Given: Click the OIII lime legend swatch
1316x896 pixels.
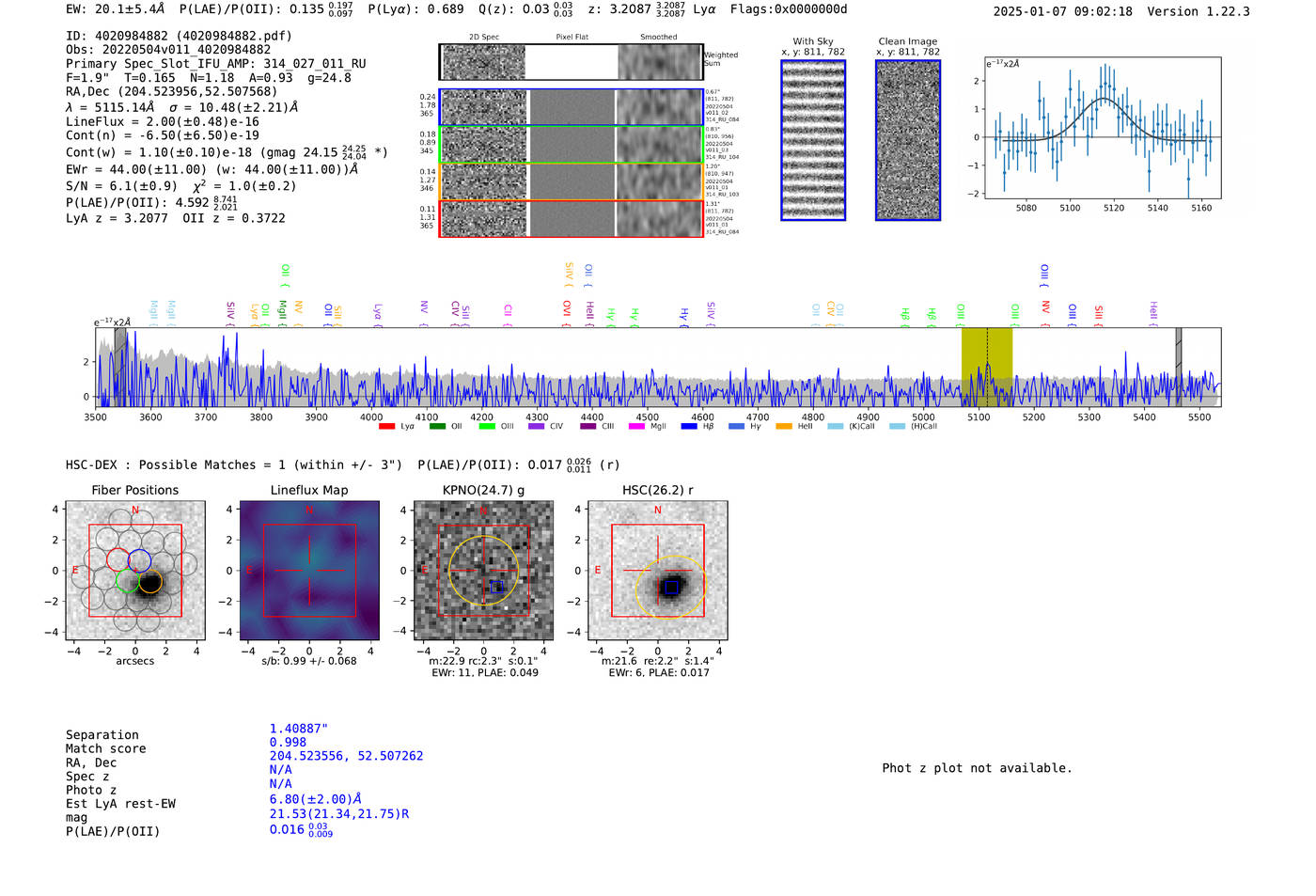Looking at the screenshot, I should (486, 427).
